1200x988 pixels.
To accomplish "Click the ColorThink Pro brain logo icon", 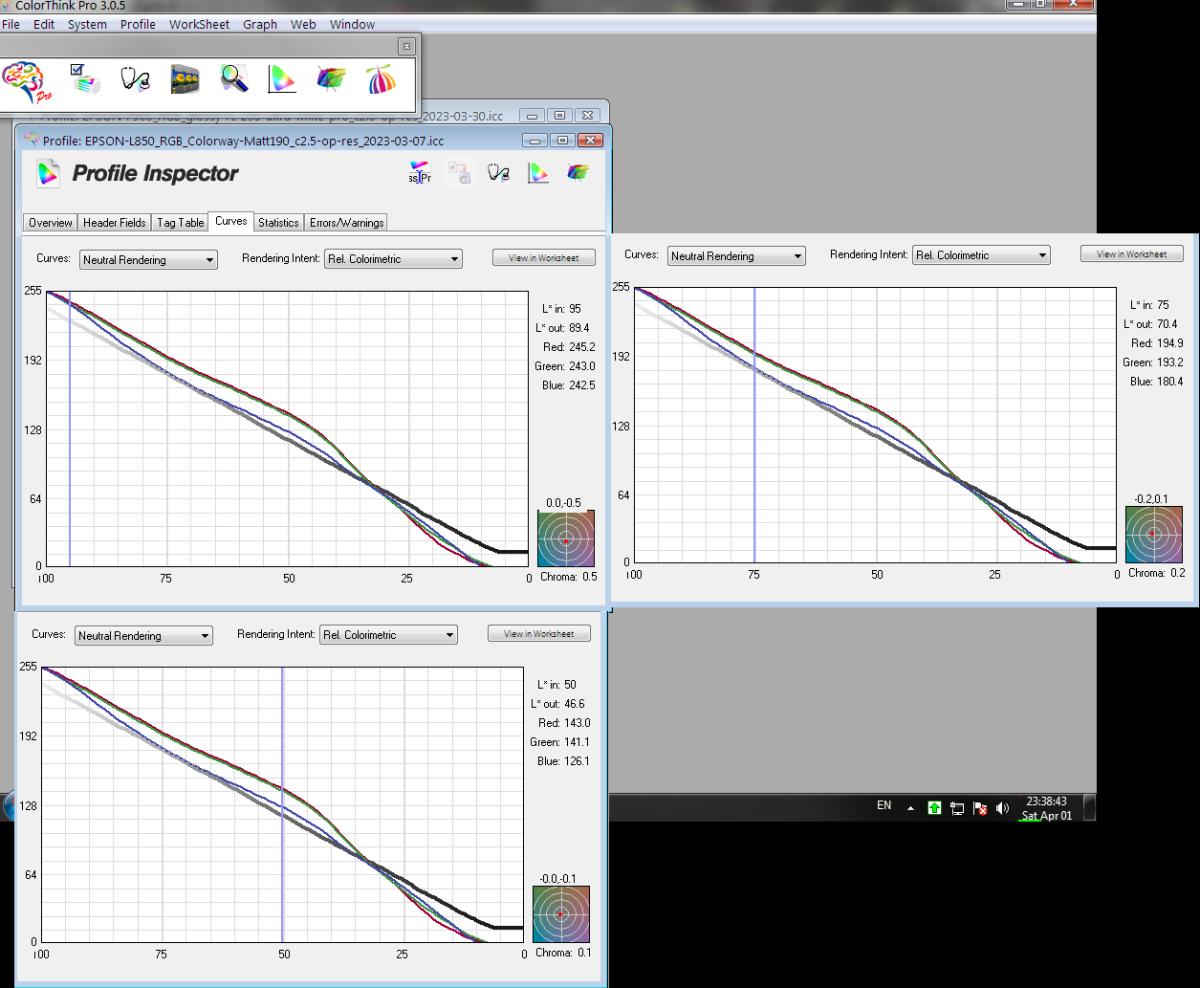I will pos(26,80).
